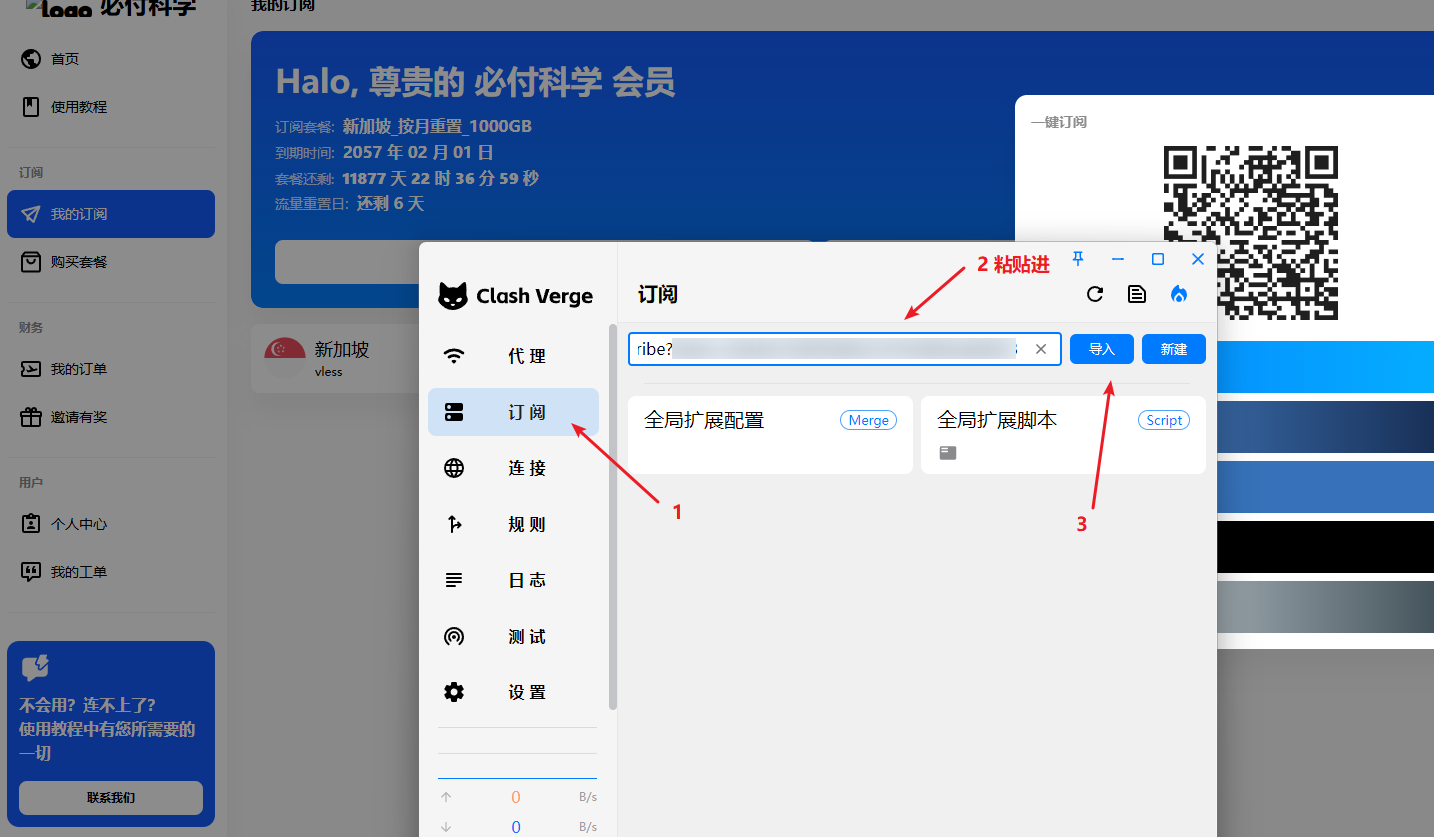Click the expiry date 2057 年 02 月 01 日
This screenshot has height=837, width=1434.
click(418, 152)
